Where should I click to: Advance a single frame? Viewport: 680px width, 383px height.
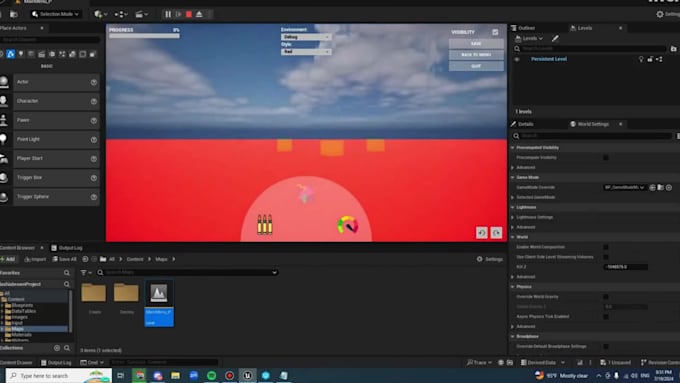(178, 14)
